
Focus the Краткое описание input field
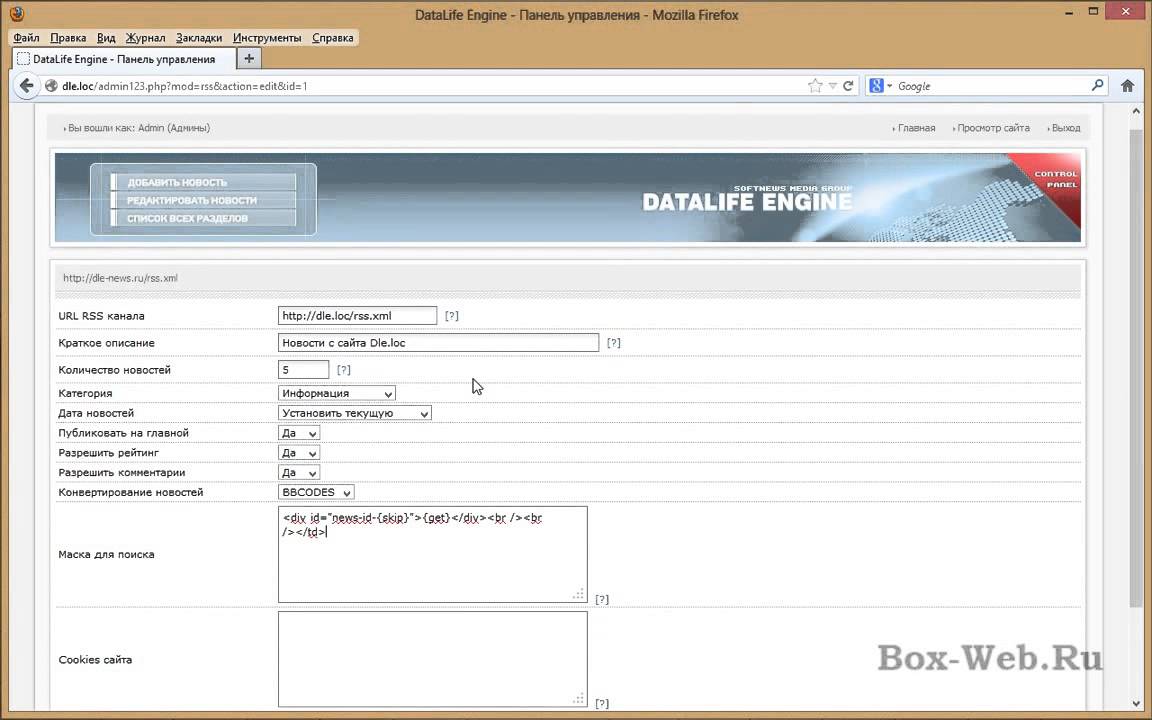pos(439,342)
